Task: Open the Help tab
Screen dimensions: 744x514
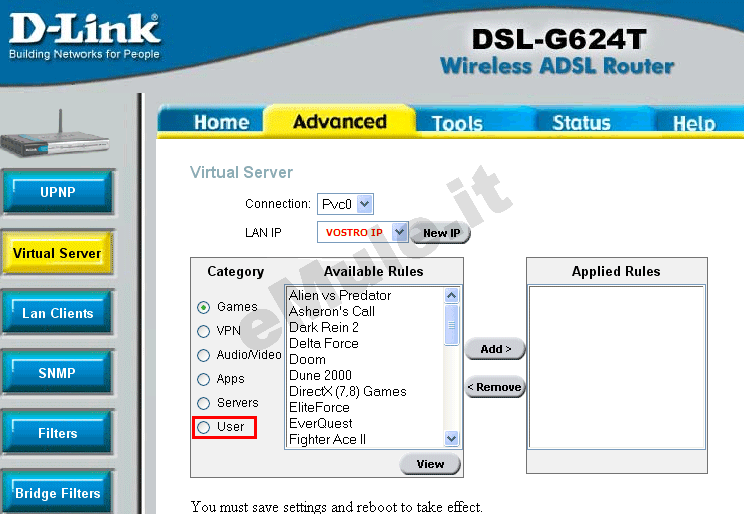Action: 694,124
